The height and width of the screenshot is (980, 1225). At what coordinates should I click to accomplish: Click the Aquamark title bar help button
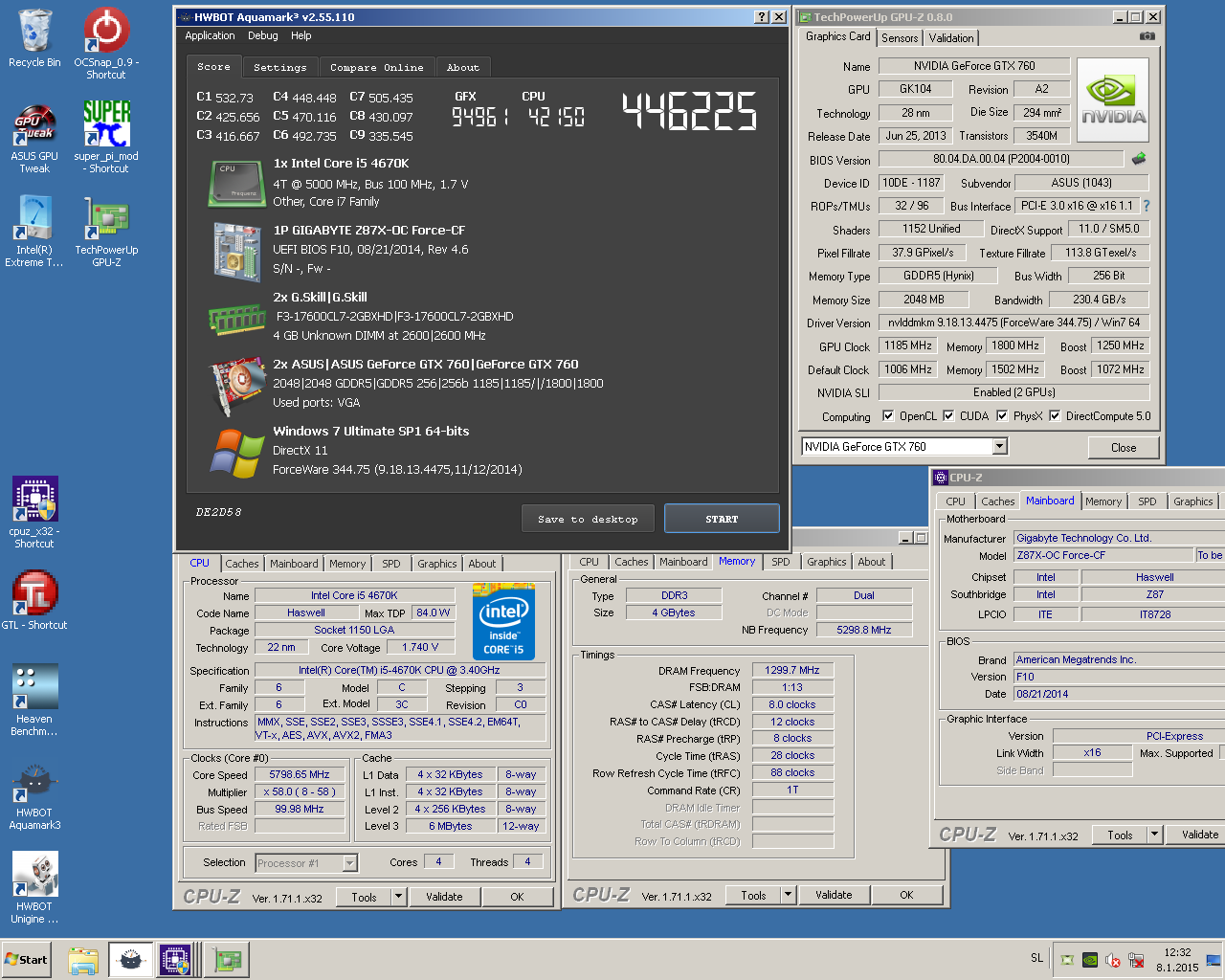(762, 17)
